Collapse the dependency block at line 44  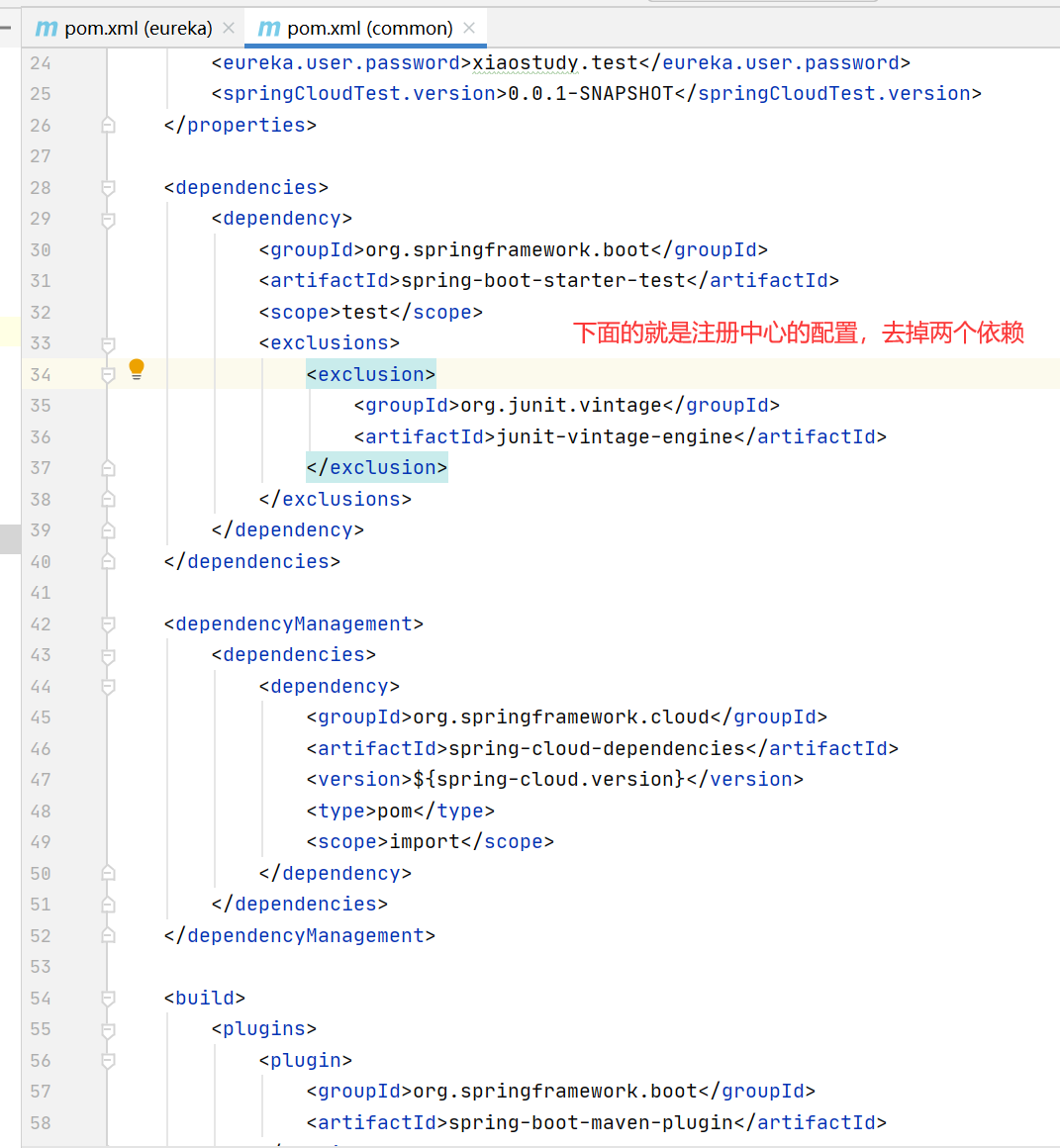pyautogui.click(x=108, y=687)
